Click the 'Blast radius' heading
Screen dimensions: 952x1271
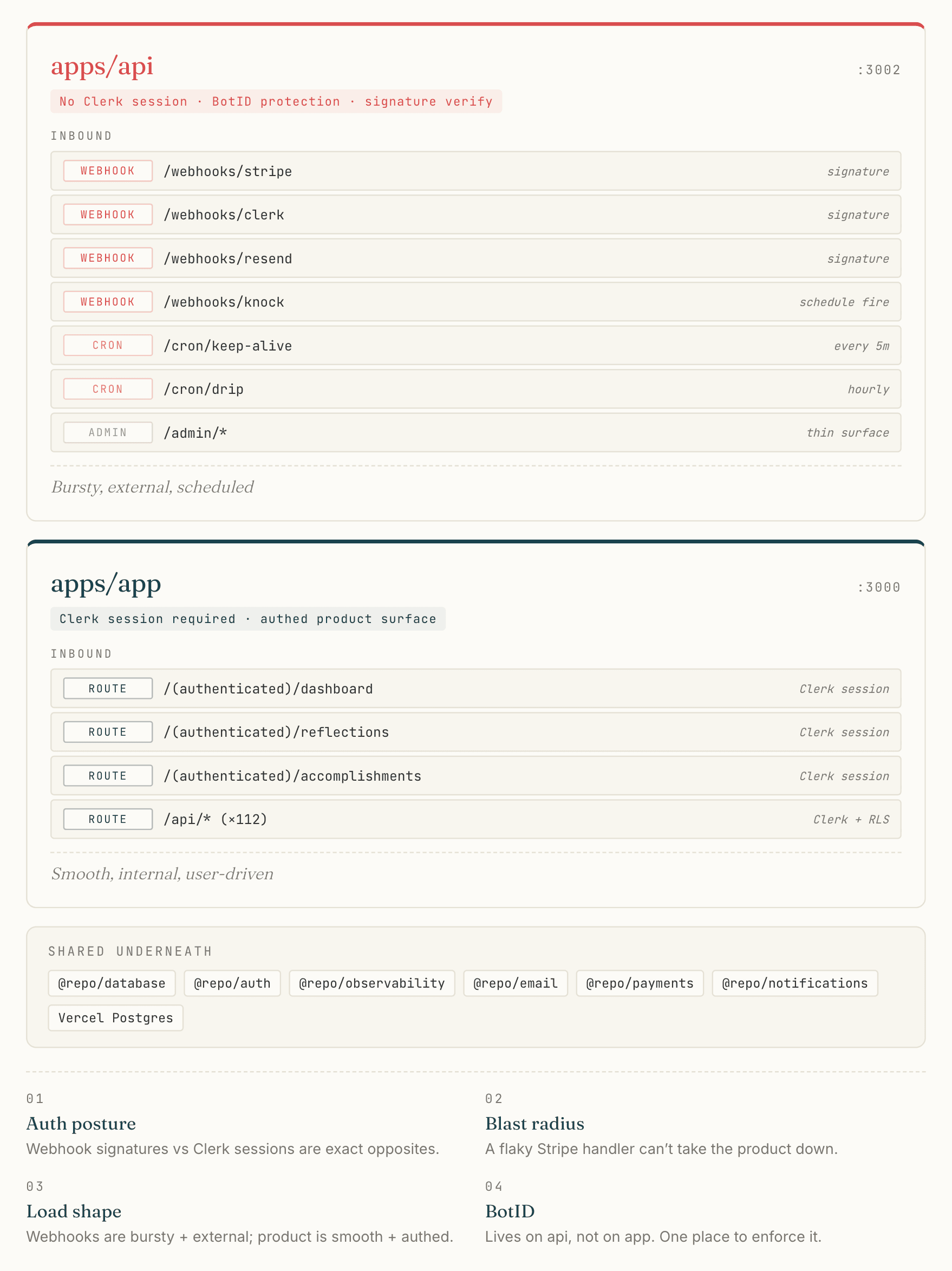coord(534,1124)
